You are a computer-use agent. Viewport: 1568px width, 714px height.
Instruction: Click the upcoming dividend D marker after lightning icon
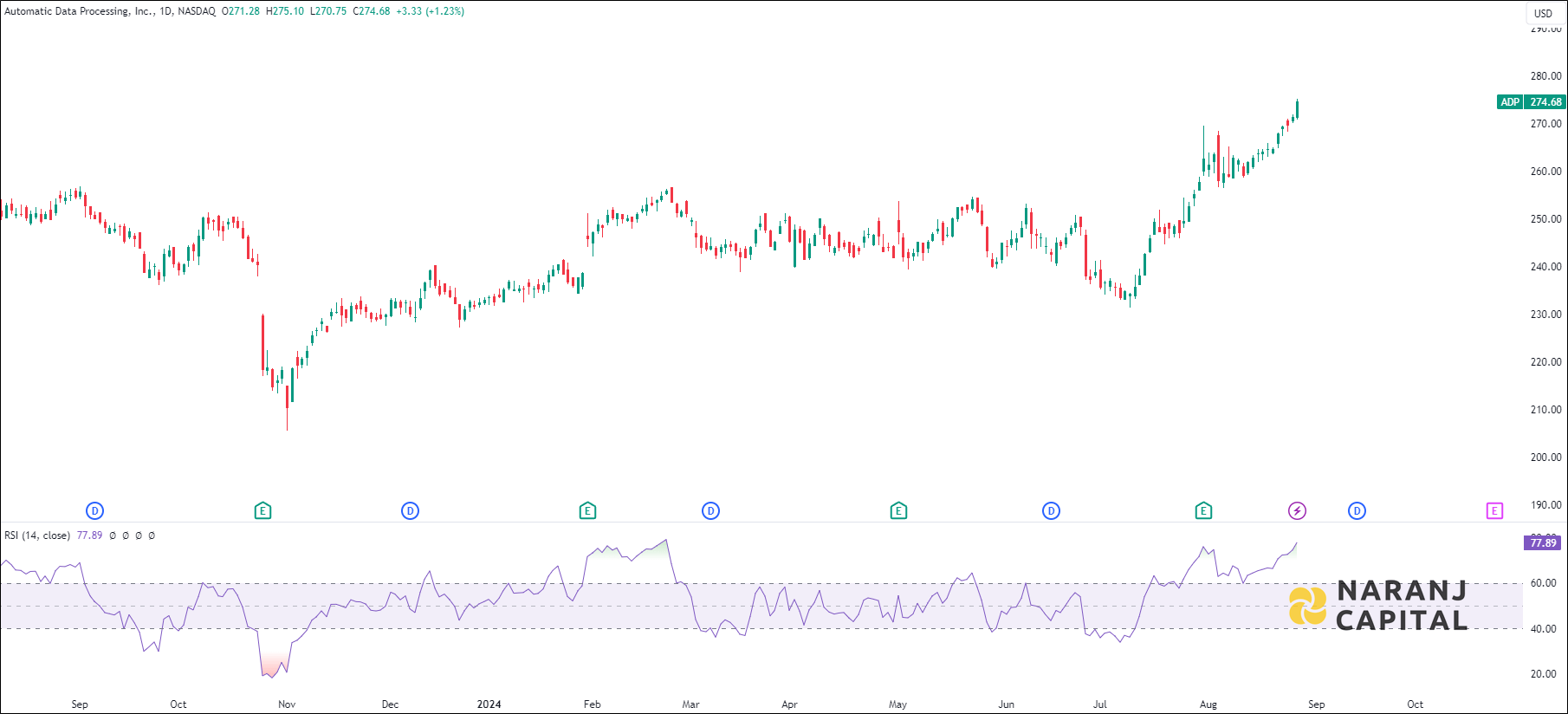(x=1357, y=511)
